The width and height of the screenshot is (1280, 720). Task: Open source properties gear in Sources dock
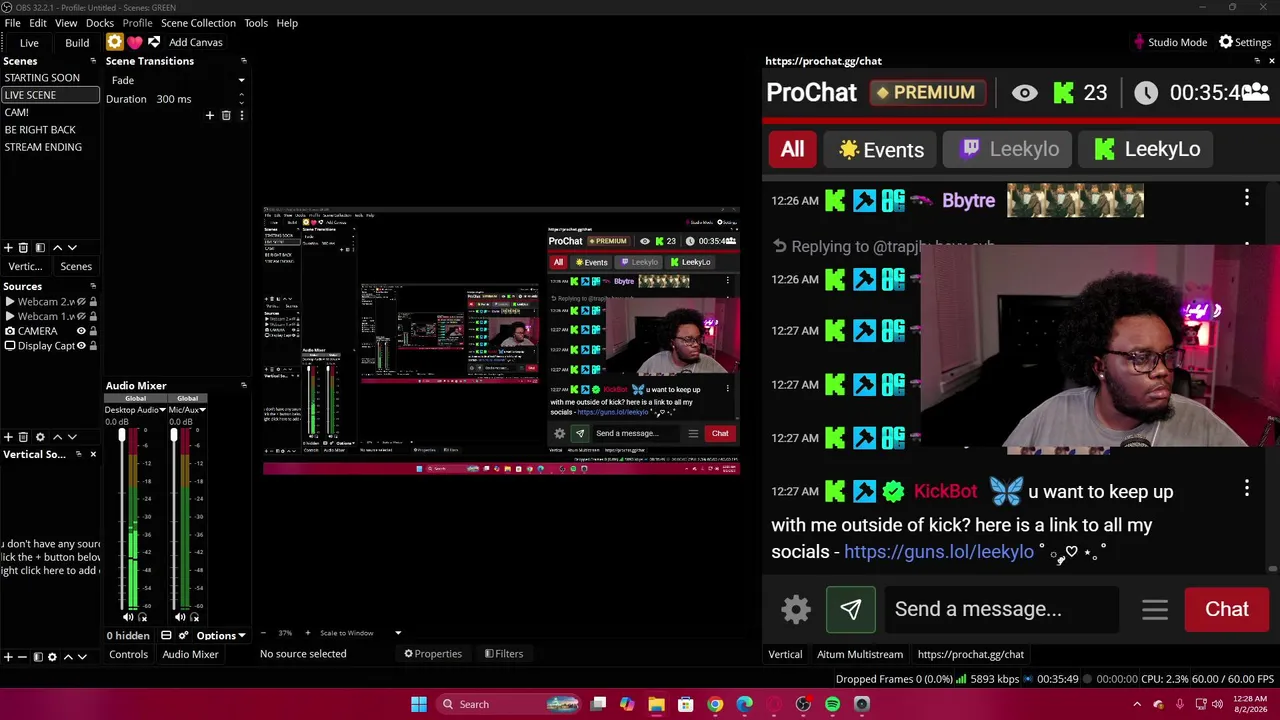pyautogui.click(x=40, y=437)
